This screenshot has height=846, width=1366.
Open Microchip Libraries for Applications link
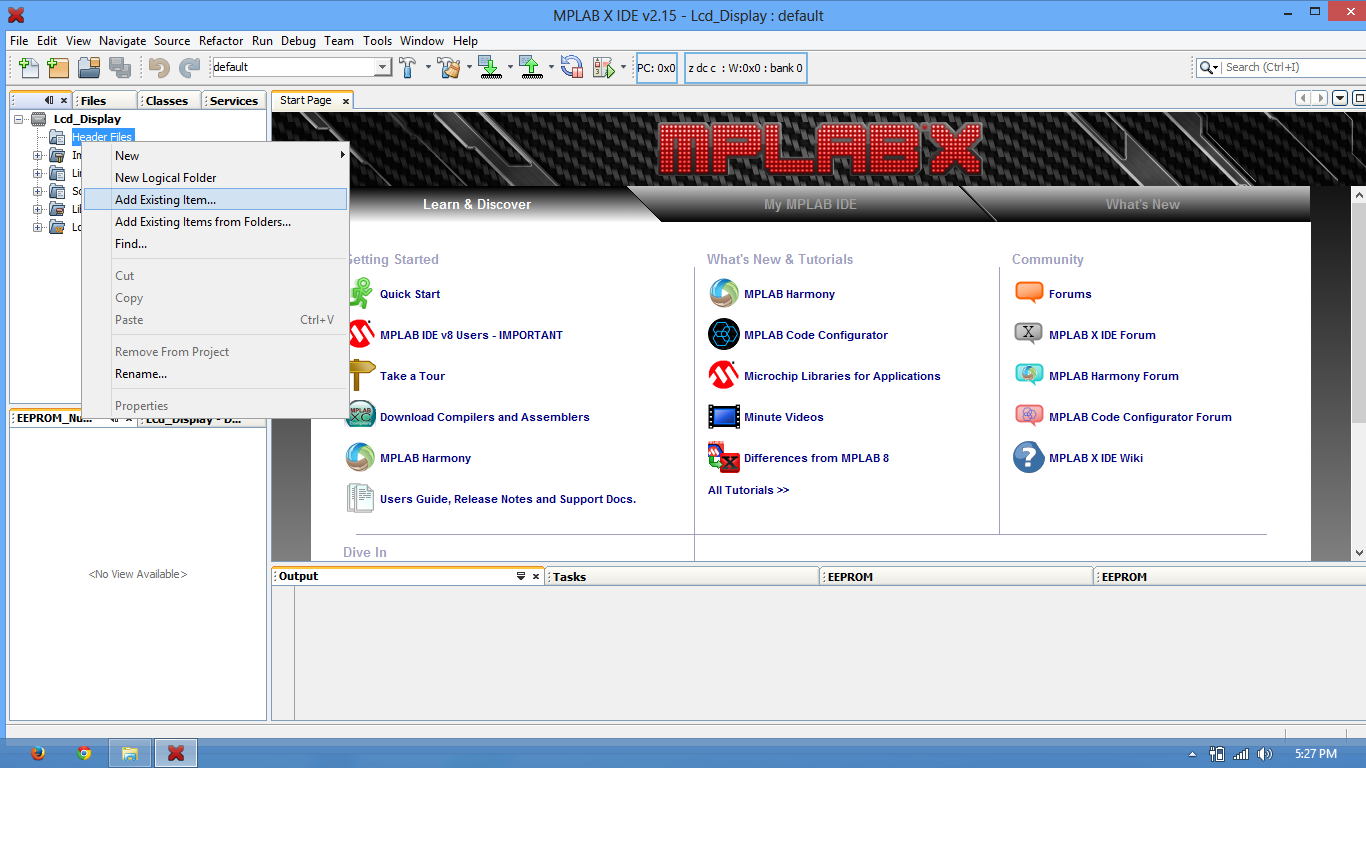[842, 376]
